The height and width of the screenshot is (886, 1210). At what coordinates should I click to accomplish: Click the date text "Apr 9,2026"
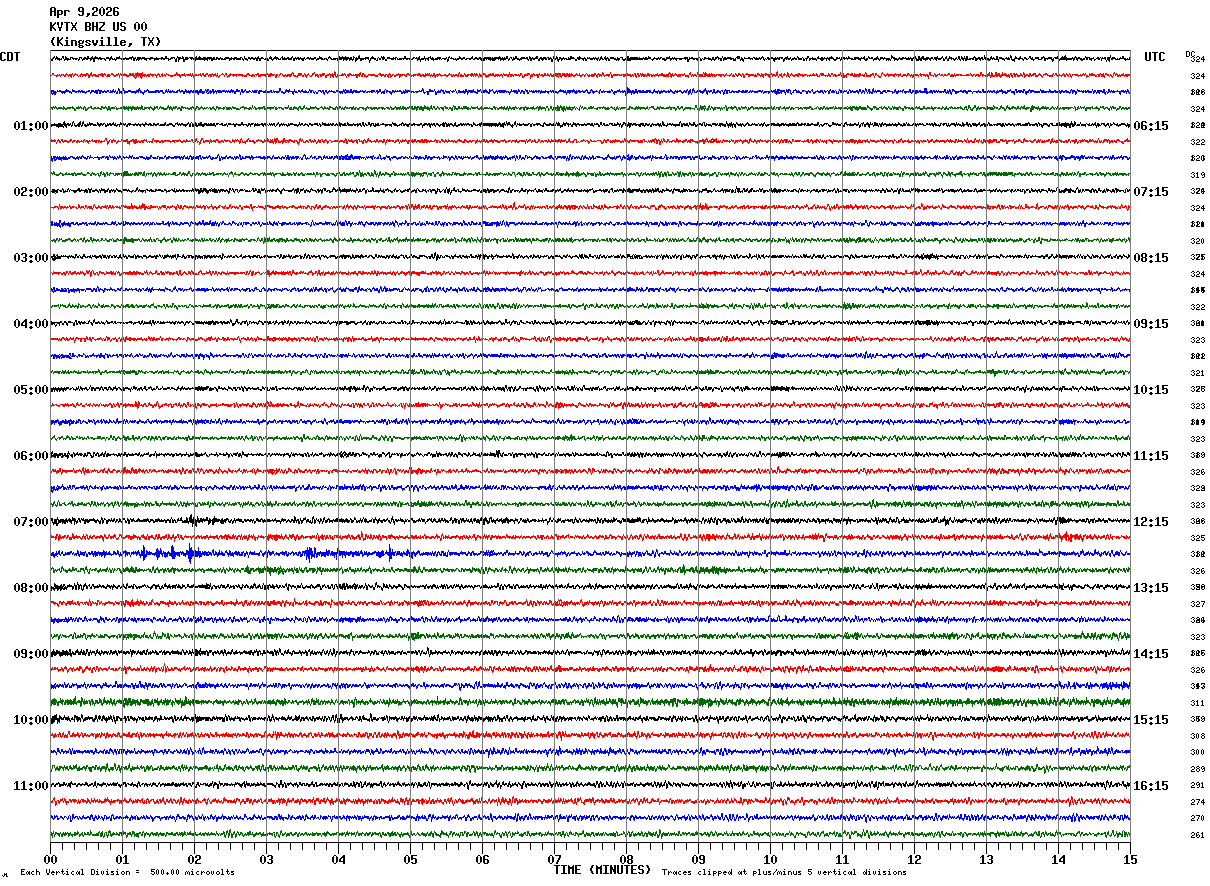pyautogui.click(x=84, y=12)
